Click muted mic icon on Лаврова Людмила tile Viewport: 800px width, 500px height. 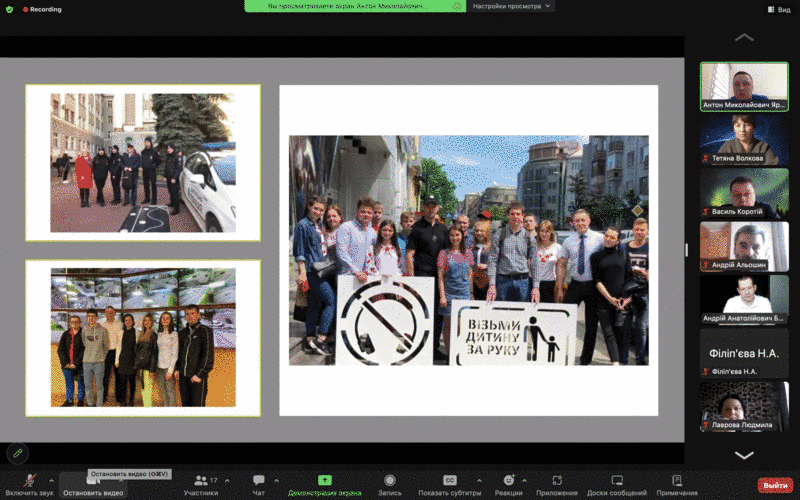pyautogui.click(x=706, y=424)
